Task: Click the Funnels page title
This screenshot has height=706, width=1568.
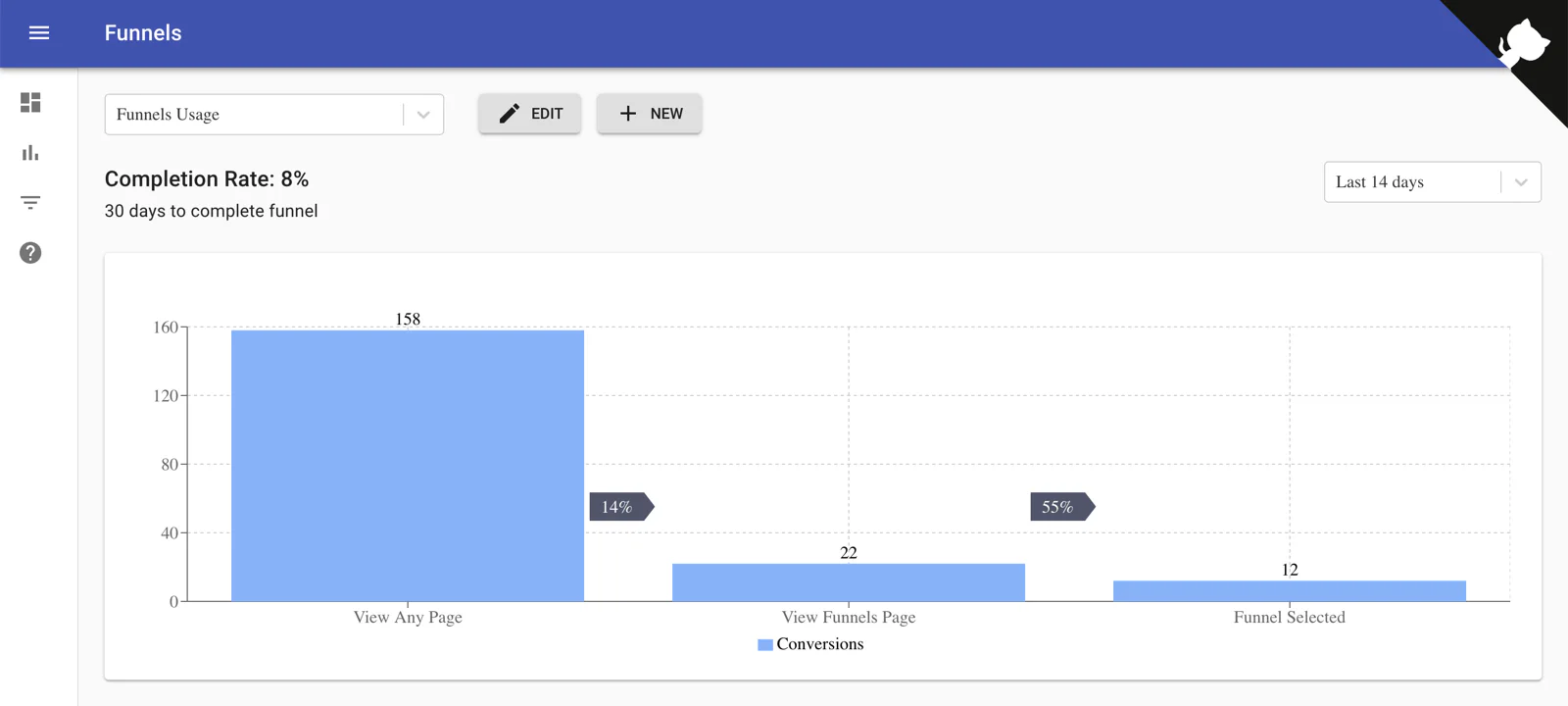Action: coord(143,33)
